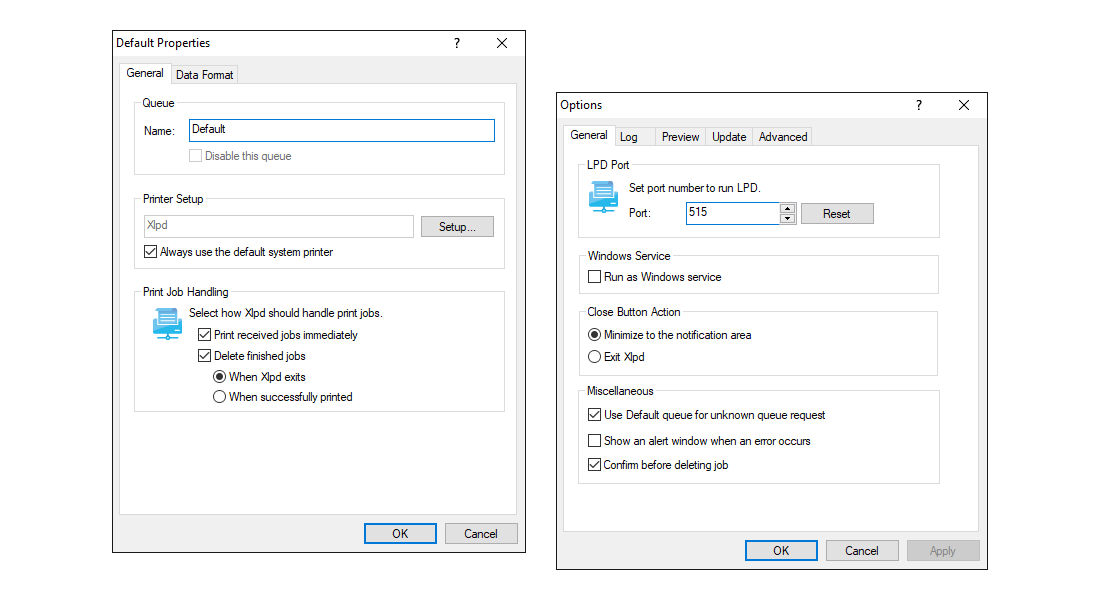Increase port number with up spinner arrow
Viewport: 1100px width, 600px height.
(x=787, y=208)
